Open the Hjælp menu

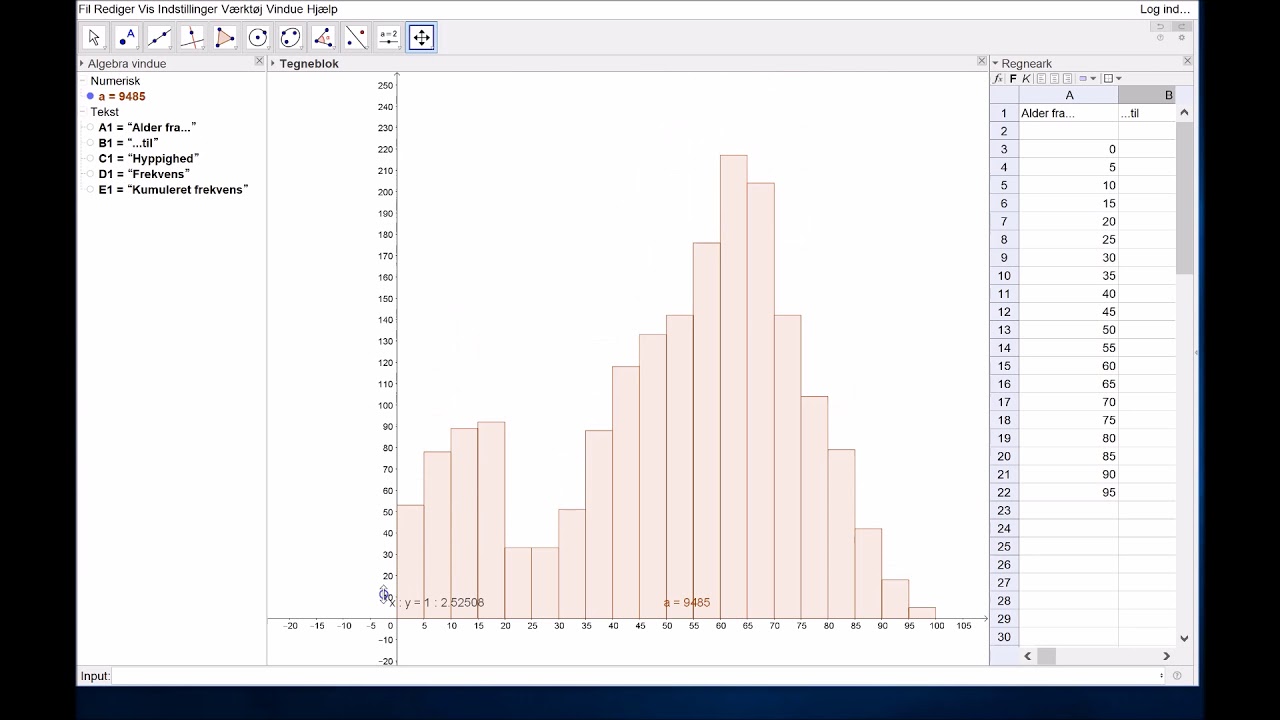pyautogui.click(x=324, y=9)
